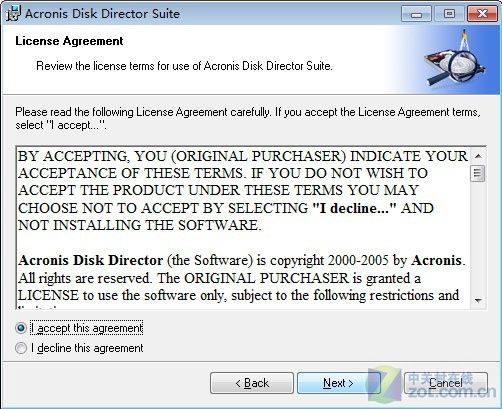This screenshot has width=502, height=409.
Task: Maximize the Acronis installer window
Action: pyautogui.click(x=449, y=14)
